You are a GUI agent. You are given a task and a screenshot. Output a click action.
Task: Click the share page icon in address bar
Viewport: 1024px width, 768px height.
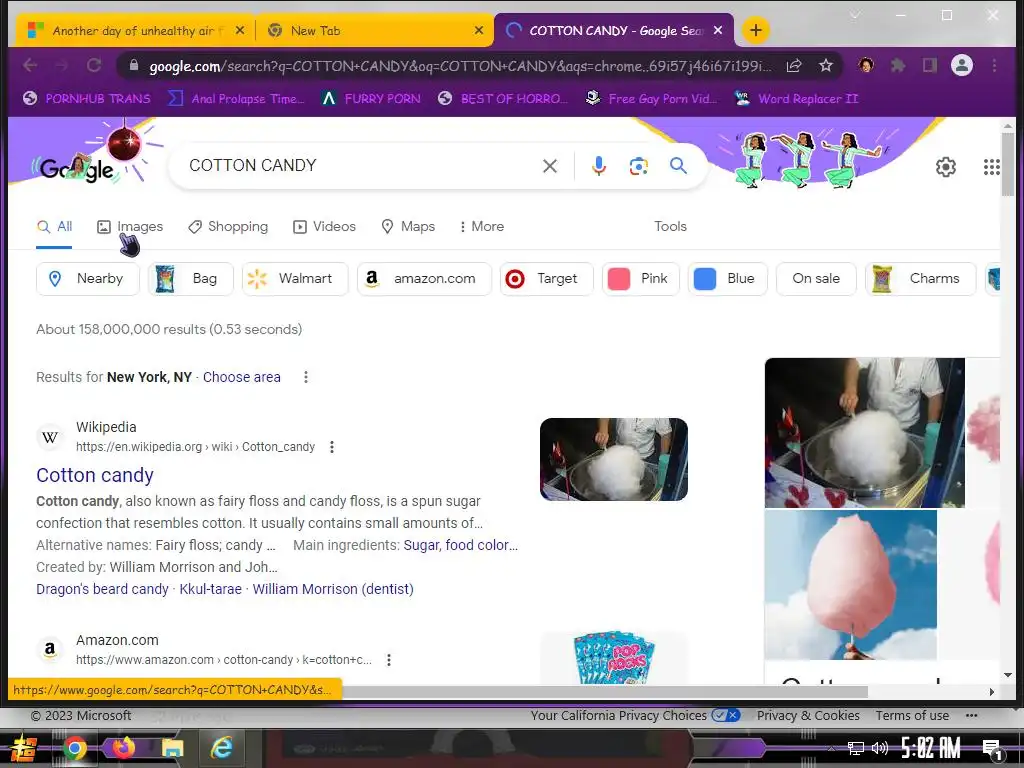[x=793, y=65]
